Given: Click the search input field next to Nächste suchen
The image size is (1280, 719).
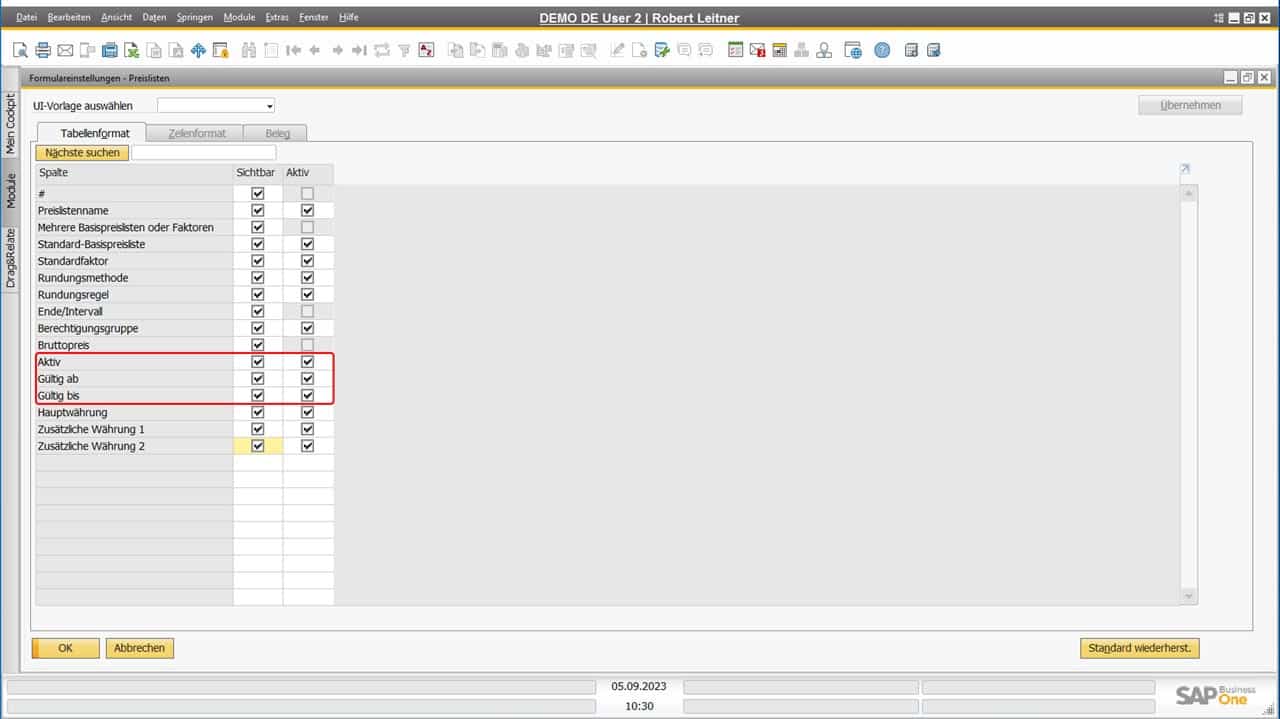Looking at the screenshot, I should click(x=204, y=152).
